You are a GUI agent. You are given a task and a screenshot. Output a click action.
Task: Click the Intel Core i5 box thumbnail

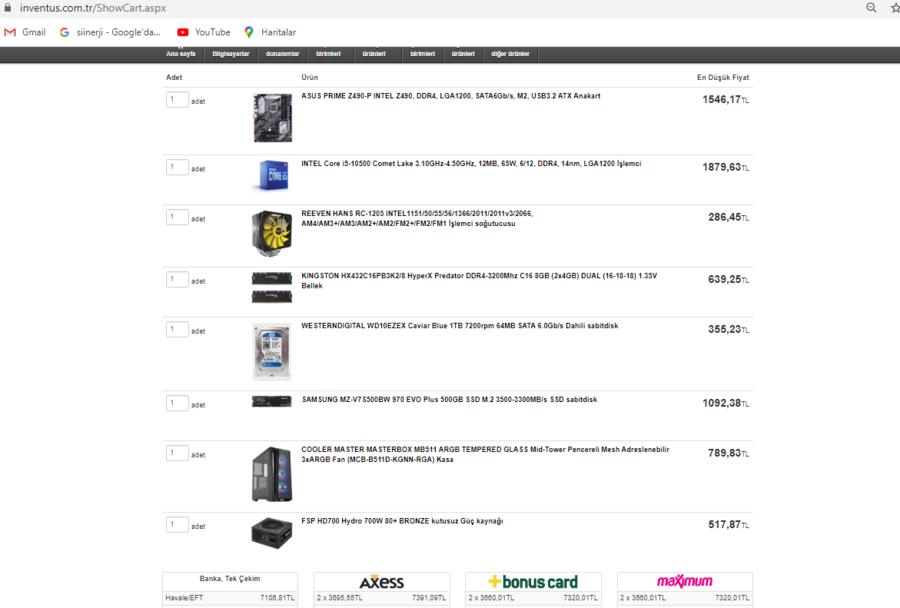(x=272, y=175)
